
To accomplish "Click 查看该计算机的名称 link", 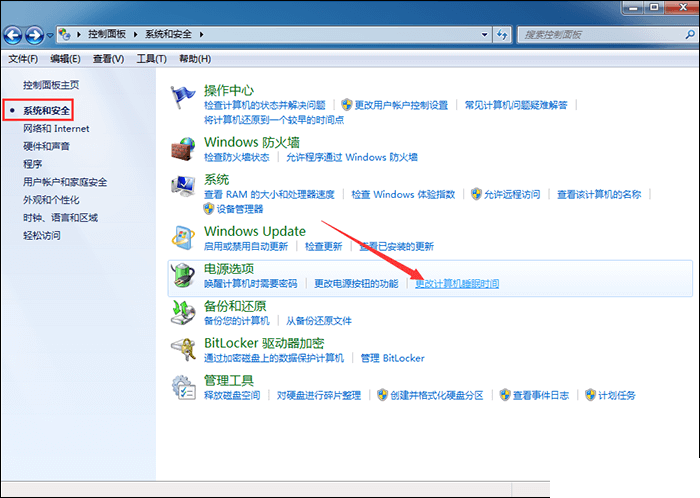I will coord(599,195).
